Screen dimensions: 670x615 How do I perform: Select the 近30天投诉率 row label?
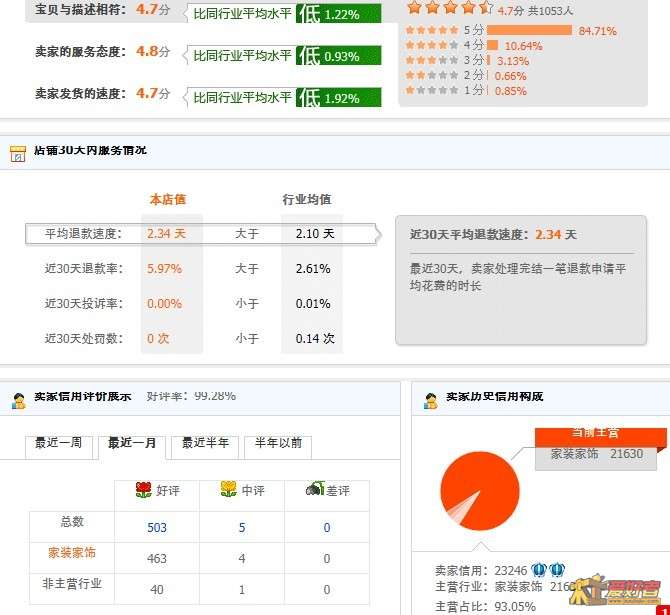84,304
